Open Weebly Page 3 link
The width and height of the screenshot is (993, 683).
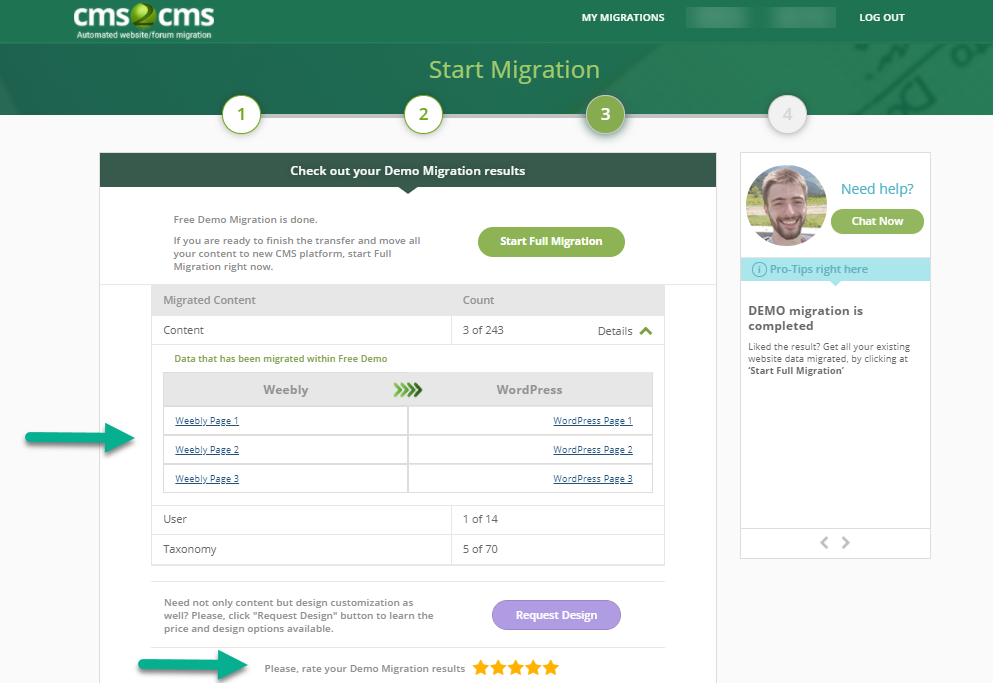[x=206, y=479]
